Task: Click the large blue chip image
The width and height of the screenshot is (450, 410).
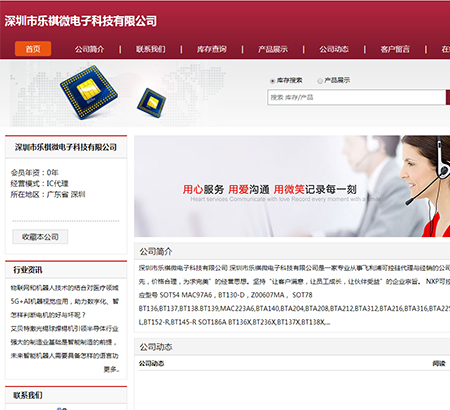Action: (89, 92)
